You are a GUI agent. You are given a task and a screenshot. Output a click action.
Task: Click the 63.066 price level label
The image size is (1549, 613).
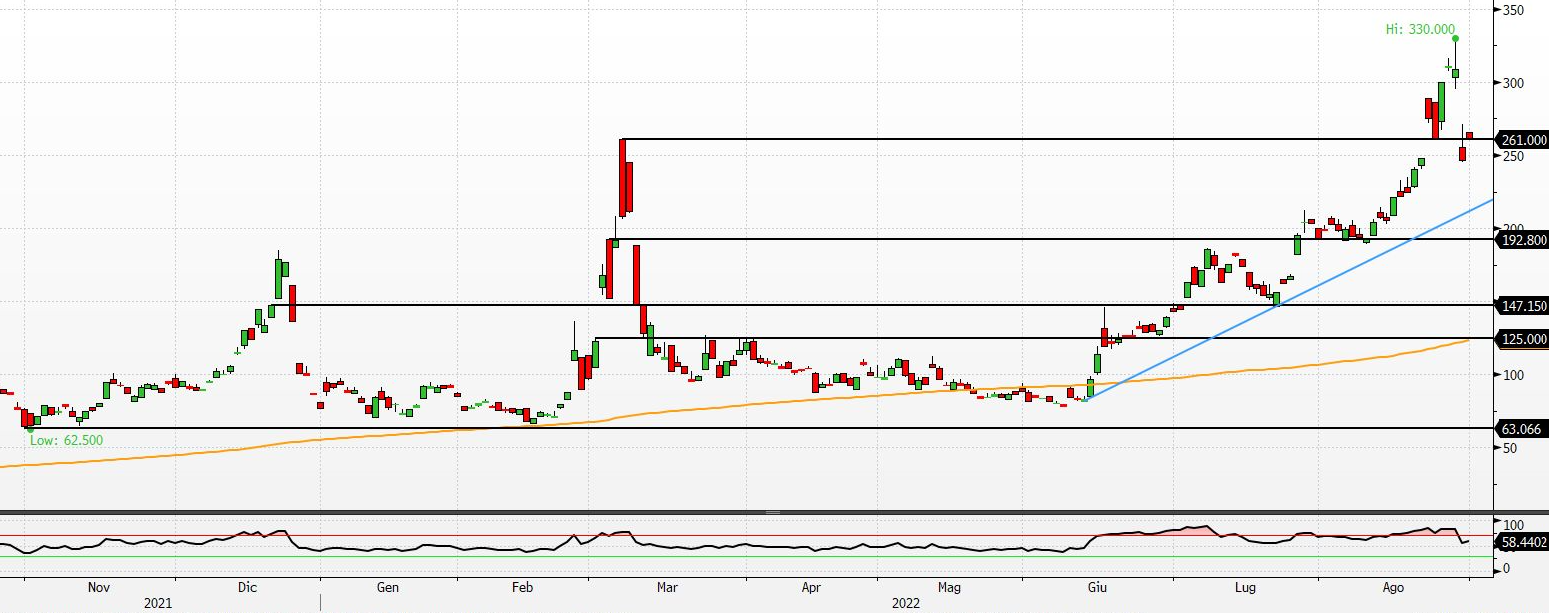click(x=1523, y=429)
